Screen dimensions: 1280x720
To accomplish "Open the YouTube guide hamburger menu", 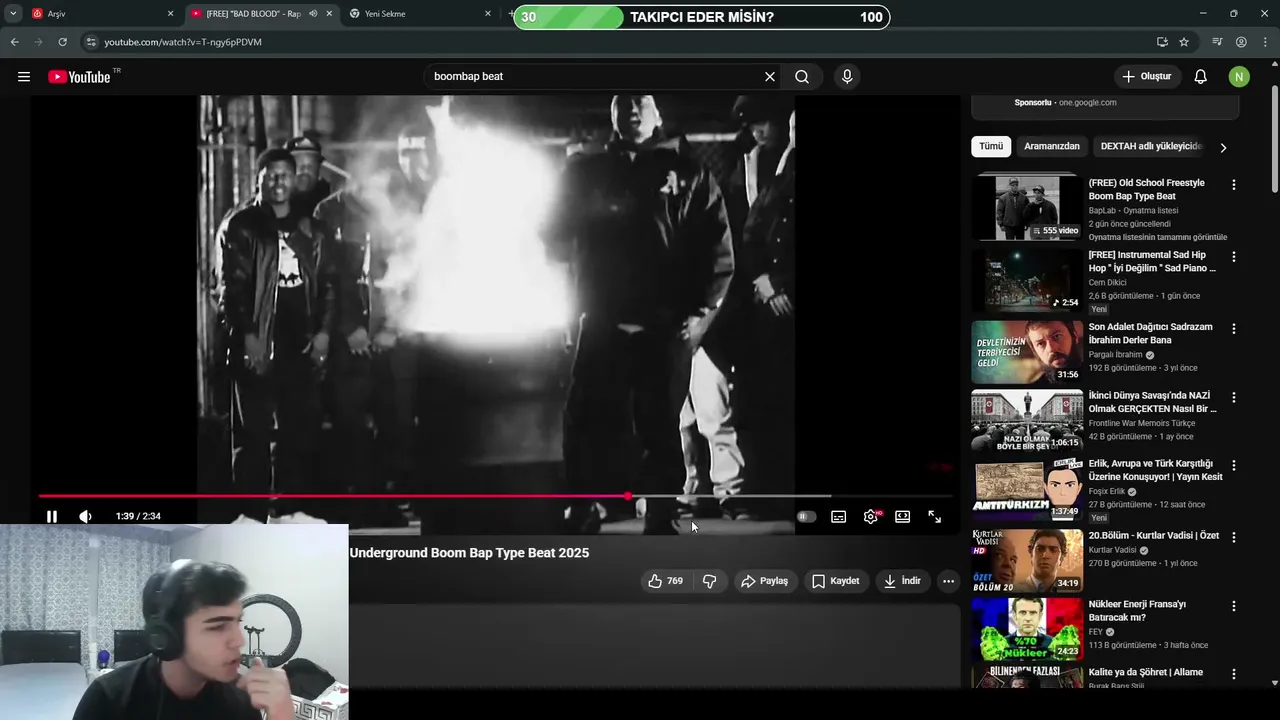I will [24, 77].
